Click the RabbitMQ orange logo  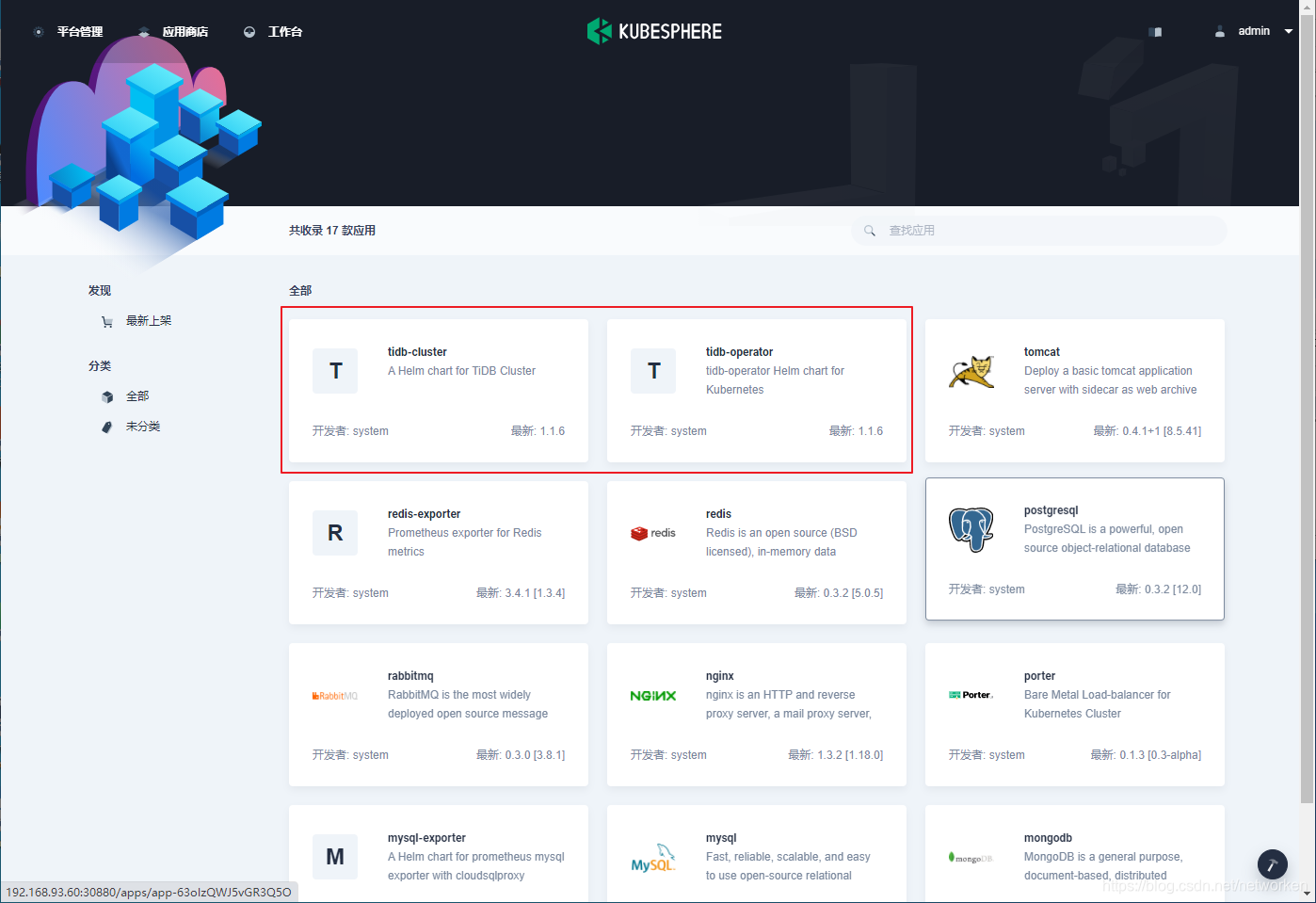pos(335,696)
